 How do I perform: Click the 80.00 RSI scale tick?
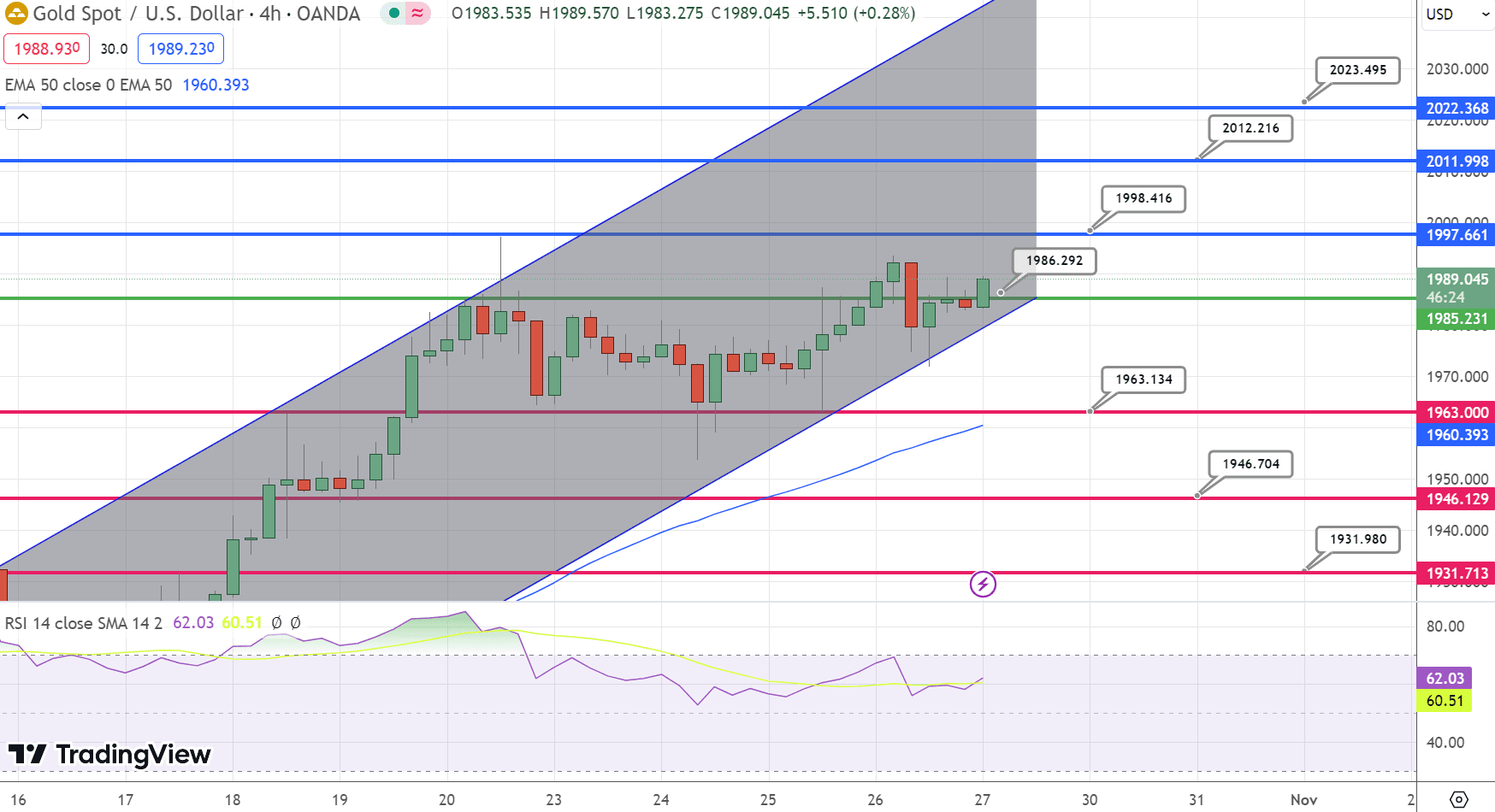tap(1445, 627)
